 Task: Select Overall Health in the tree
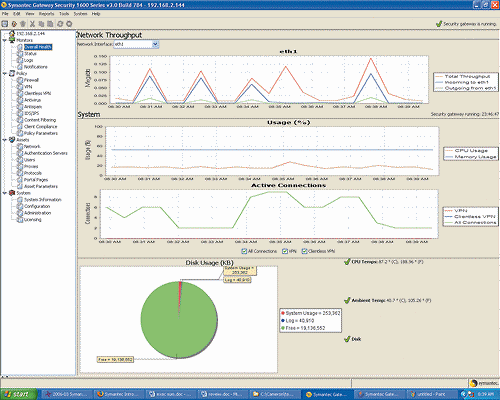[38, 47]
